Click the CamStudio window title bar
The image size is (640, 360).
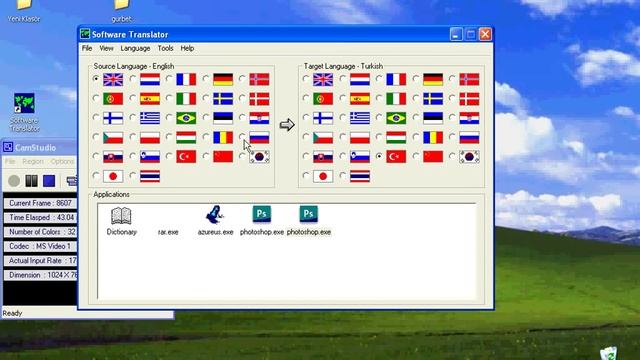click(x=39, y=147)
